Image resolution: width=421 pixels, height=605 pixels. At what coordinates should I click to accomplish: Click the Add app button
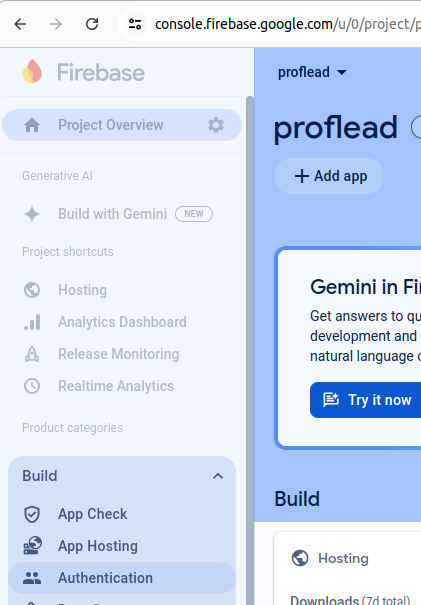[329, 176]
